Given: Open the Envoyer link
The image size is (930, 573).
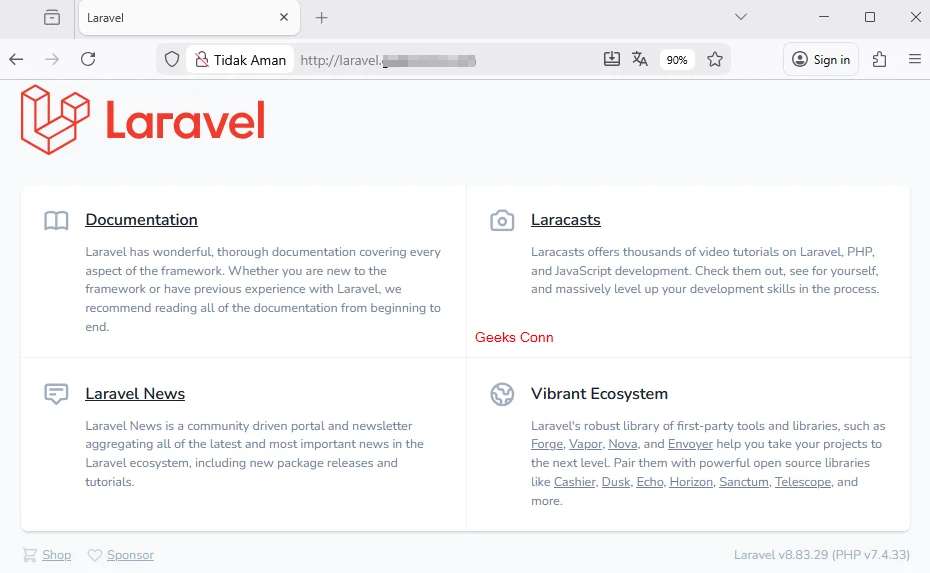Looking at the screenshot, I should coord(690,444).
